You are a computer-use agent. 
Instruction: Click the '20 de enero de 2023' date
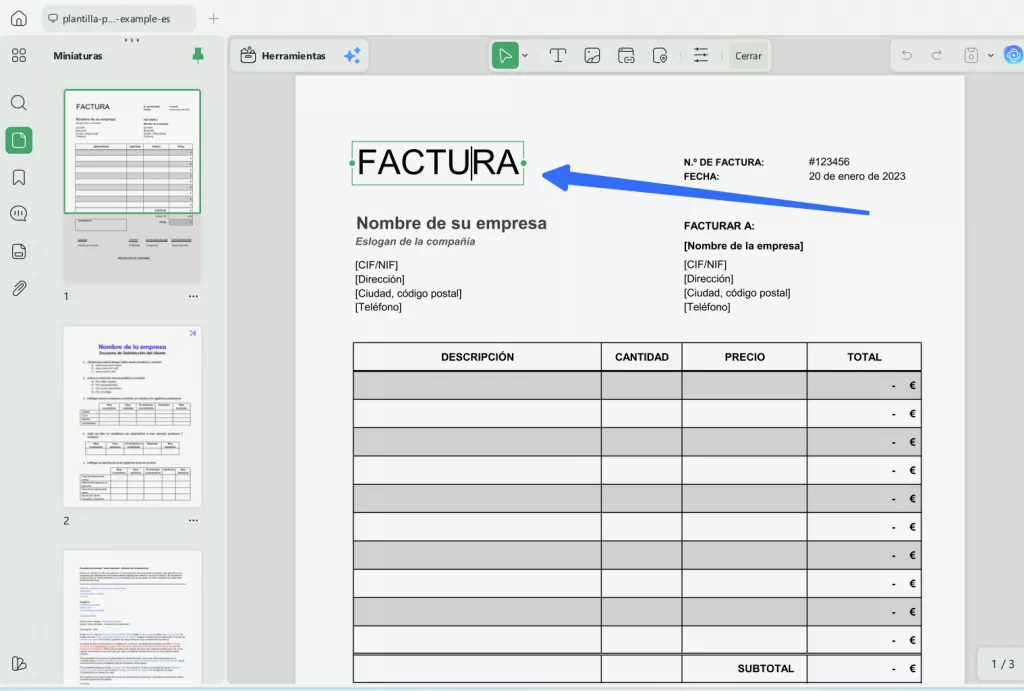(x=857, y=176)
